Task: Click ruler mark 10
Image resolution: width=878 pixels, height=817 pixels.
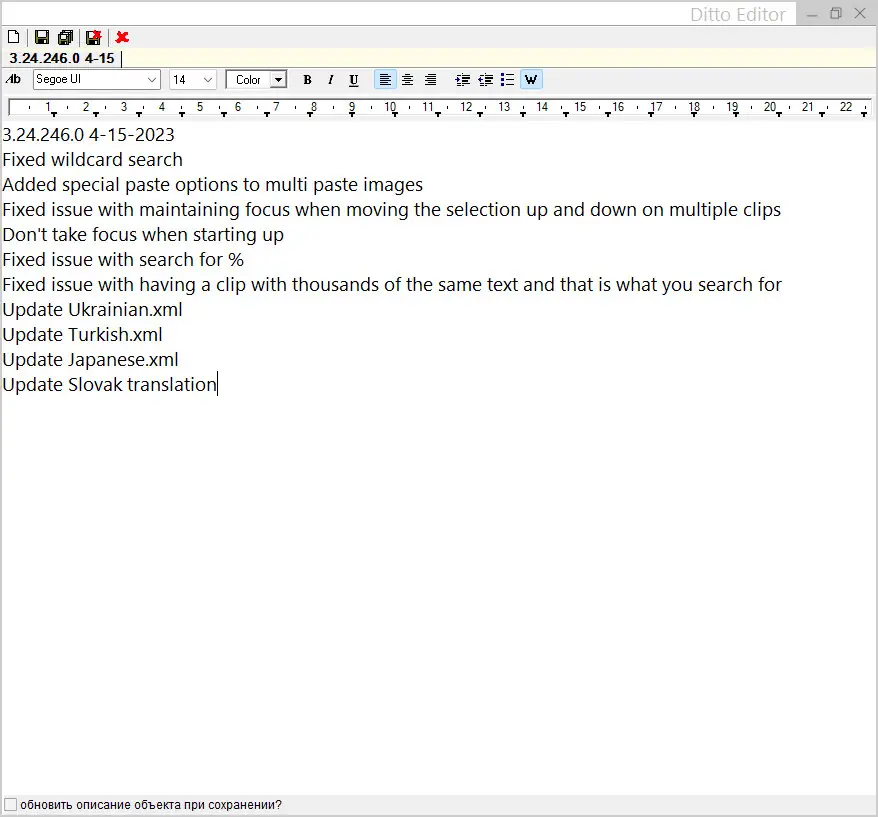Action: pos(390,106)
